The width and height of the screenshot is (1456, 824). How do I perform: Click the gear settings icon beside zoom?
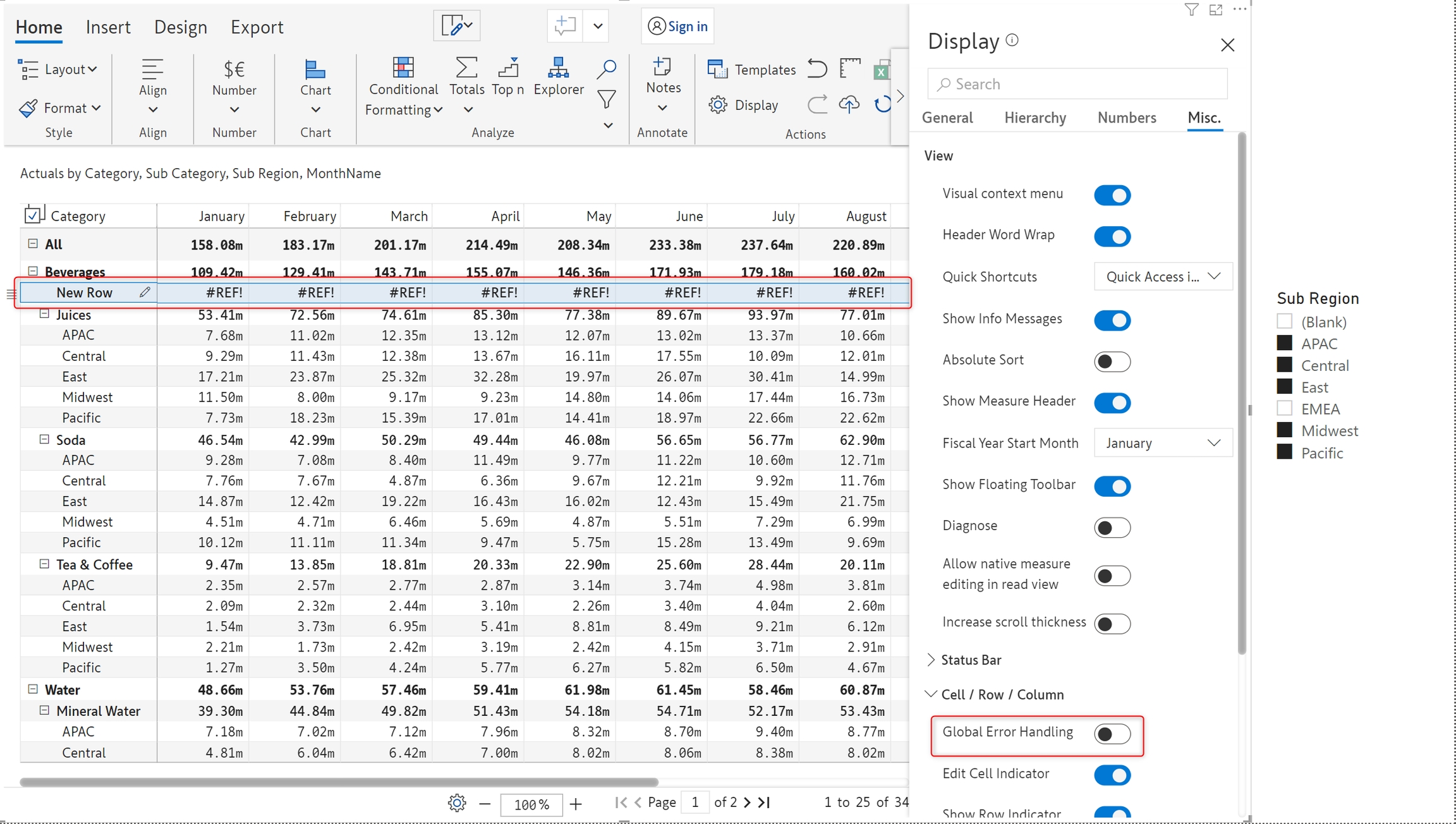click(x=456, y=803)
